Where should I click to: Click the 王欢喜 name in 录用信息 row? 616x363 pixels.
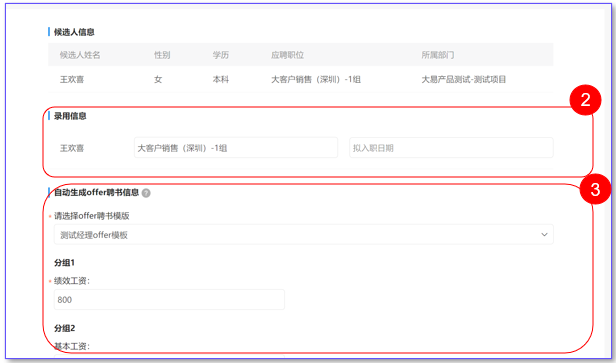tap(72, 148)
